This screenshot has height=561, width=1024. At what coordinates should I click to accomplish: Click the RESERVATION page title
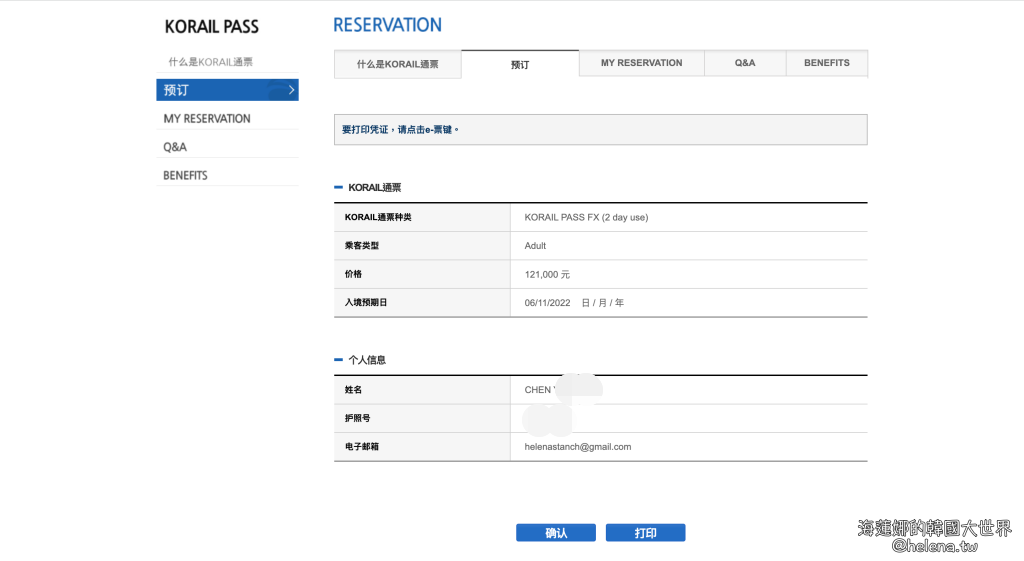point(387,25)
